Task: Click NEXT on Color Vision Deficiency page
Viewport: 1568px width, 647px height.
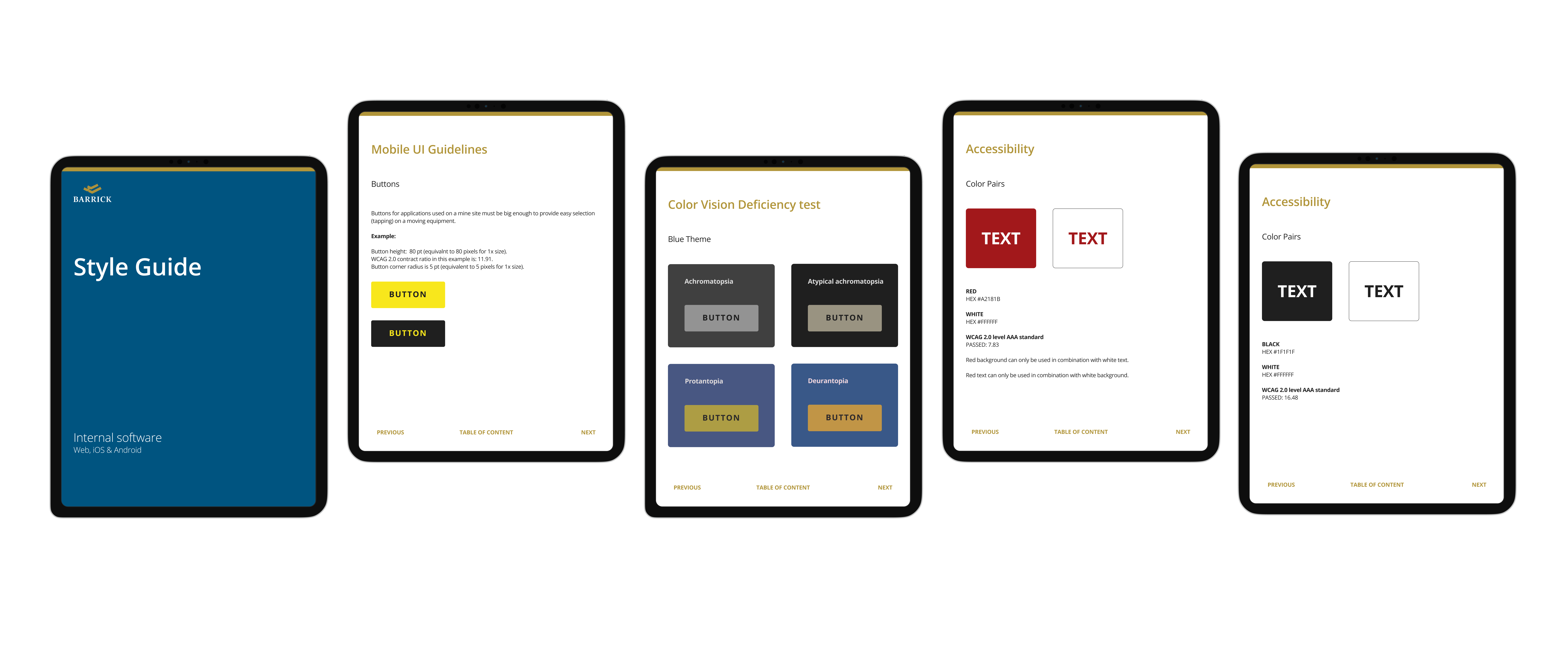Action: 884,487
